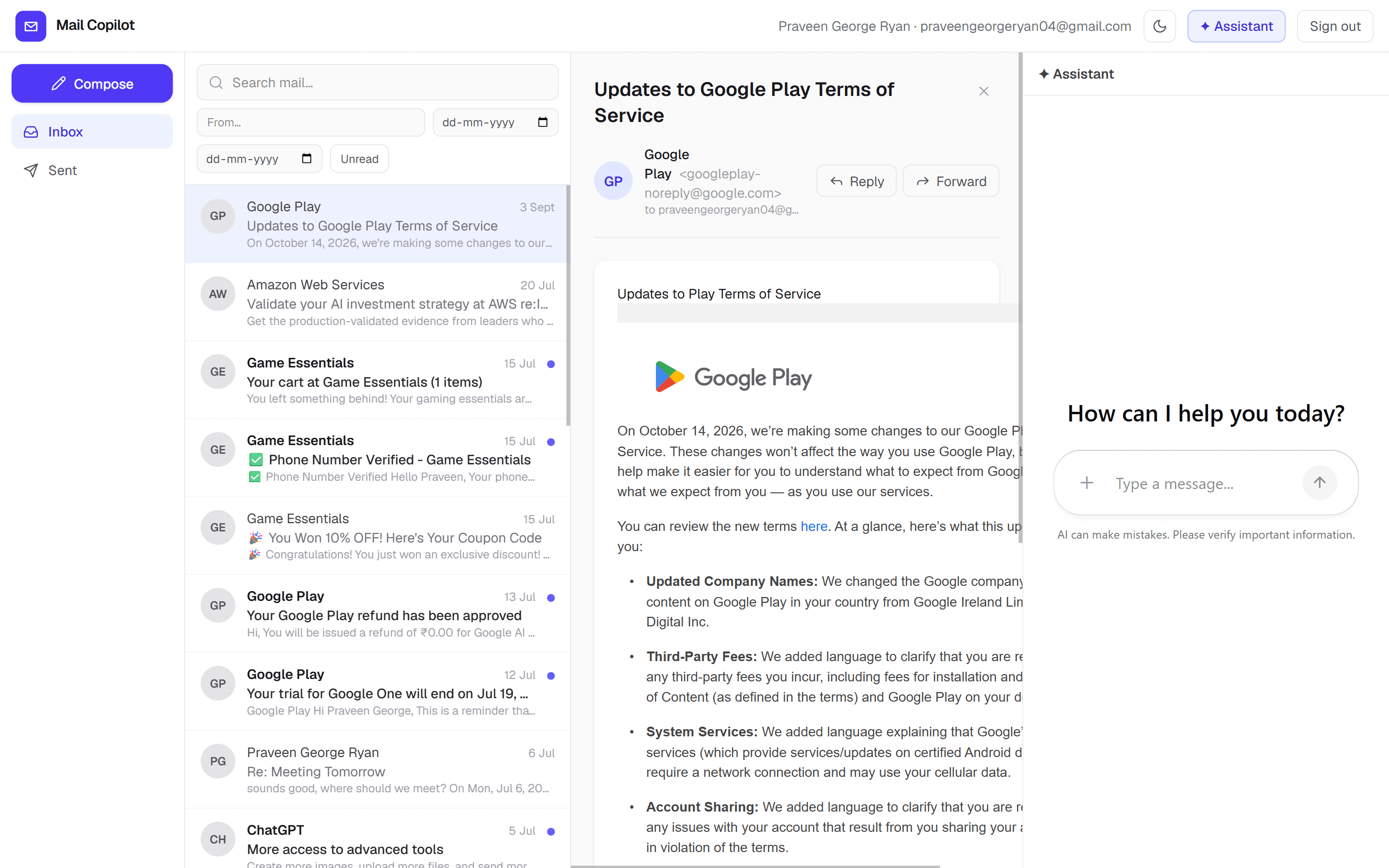Click the party popper icon in coupon subject
Image resolution: width=1389 pixels, height=868 pixels.
click(256, 537)
